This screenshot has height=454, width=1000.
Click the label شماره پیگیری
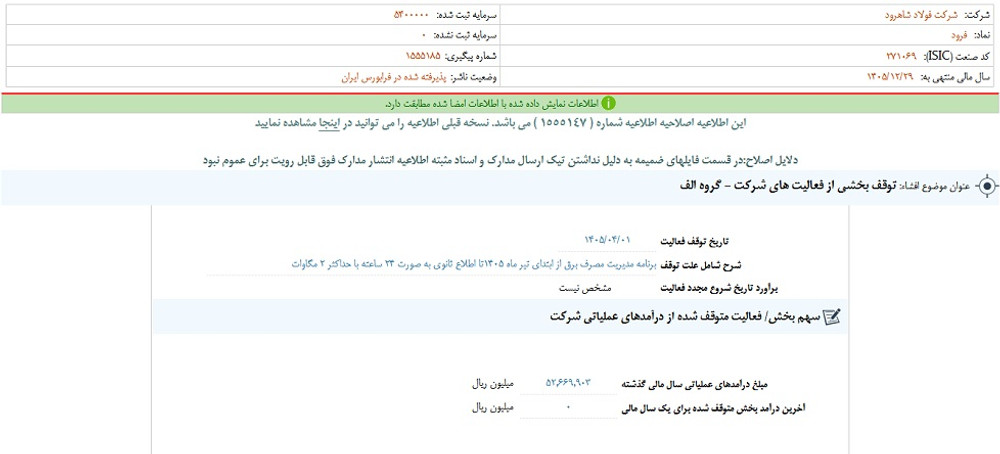coord(471,57)
